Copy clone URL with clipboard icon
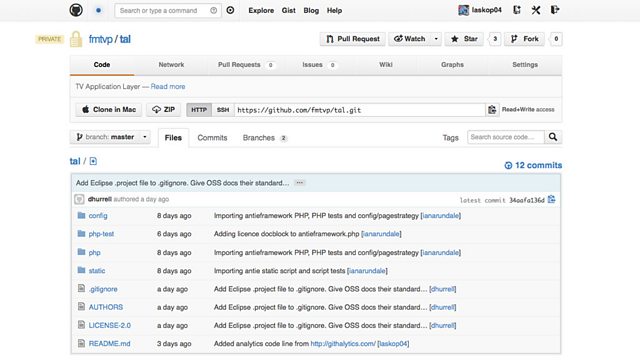Screen dimensions: 640x360 point(492,109)
